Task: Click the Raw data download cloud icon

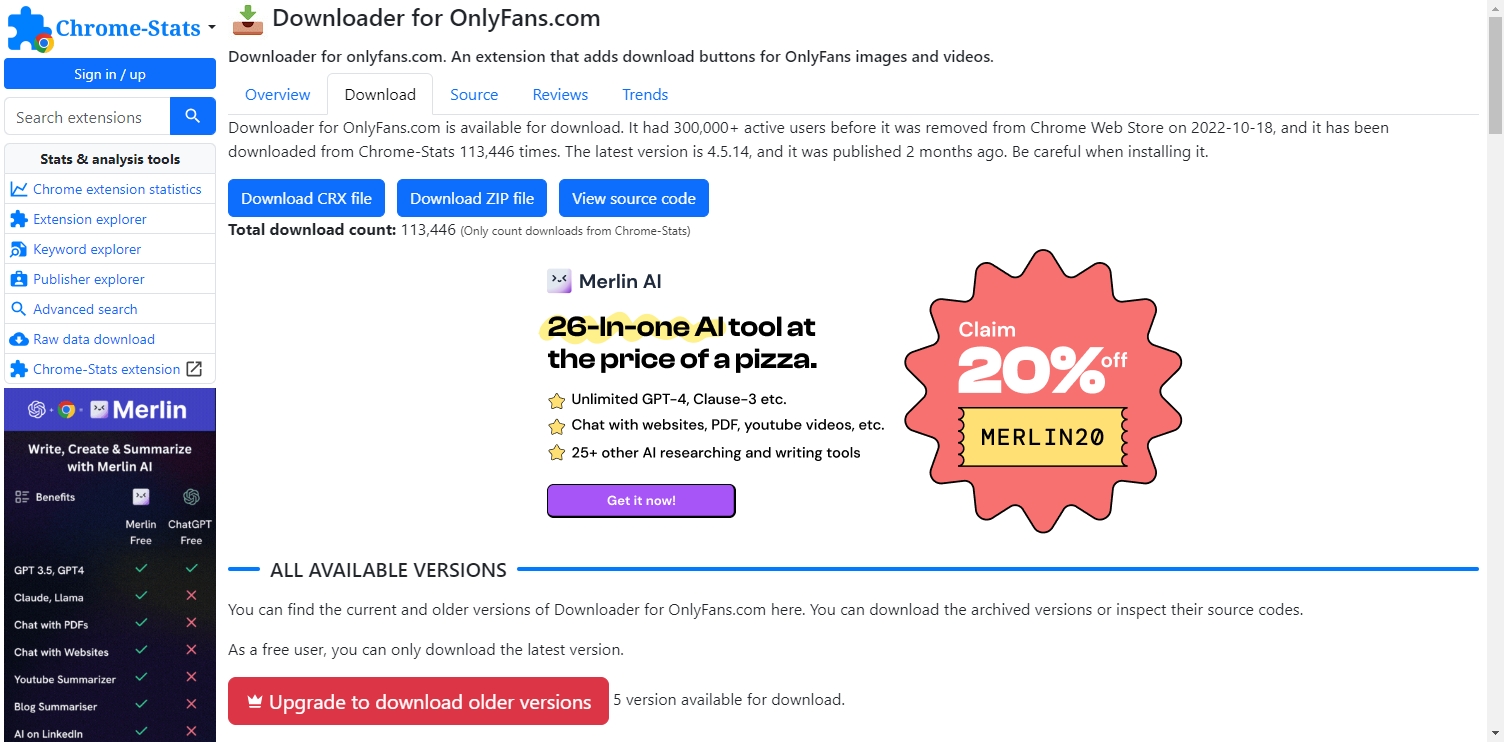Action: (18, 339)
